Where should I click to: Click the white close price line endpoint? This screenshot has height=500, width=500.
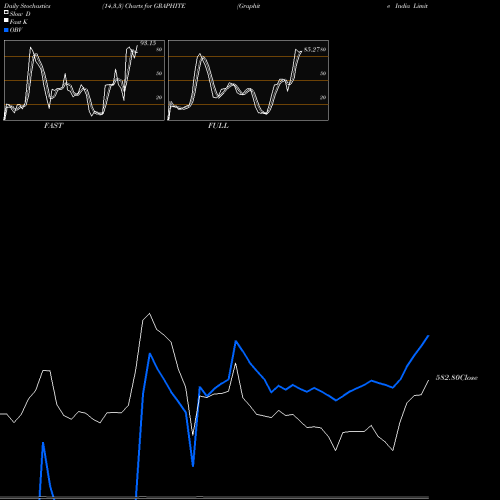coord(428,381)
